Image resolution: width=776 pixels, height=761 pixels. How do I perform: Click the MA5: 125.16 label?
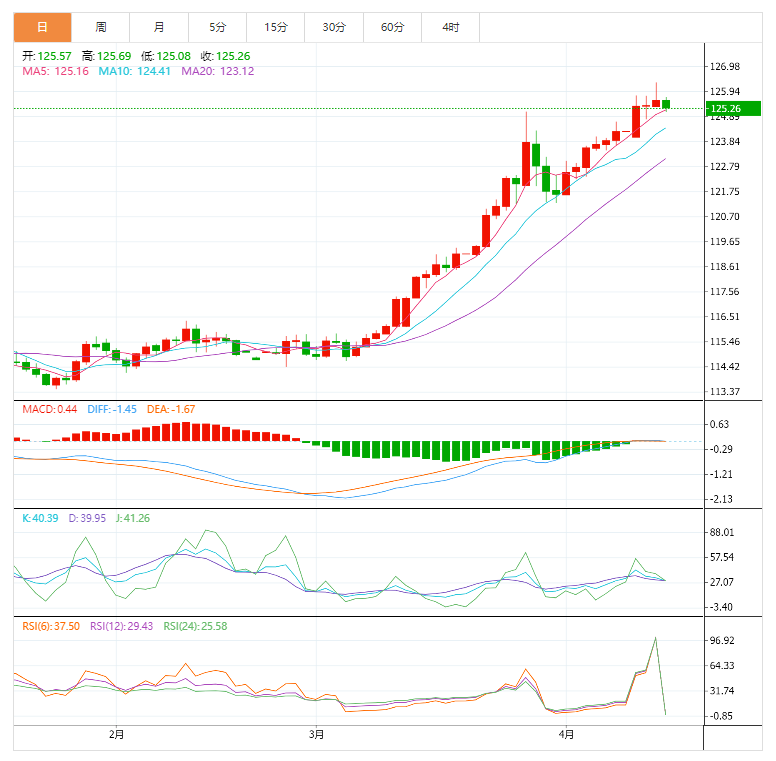pos(55,71)
